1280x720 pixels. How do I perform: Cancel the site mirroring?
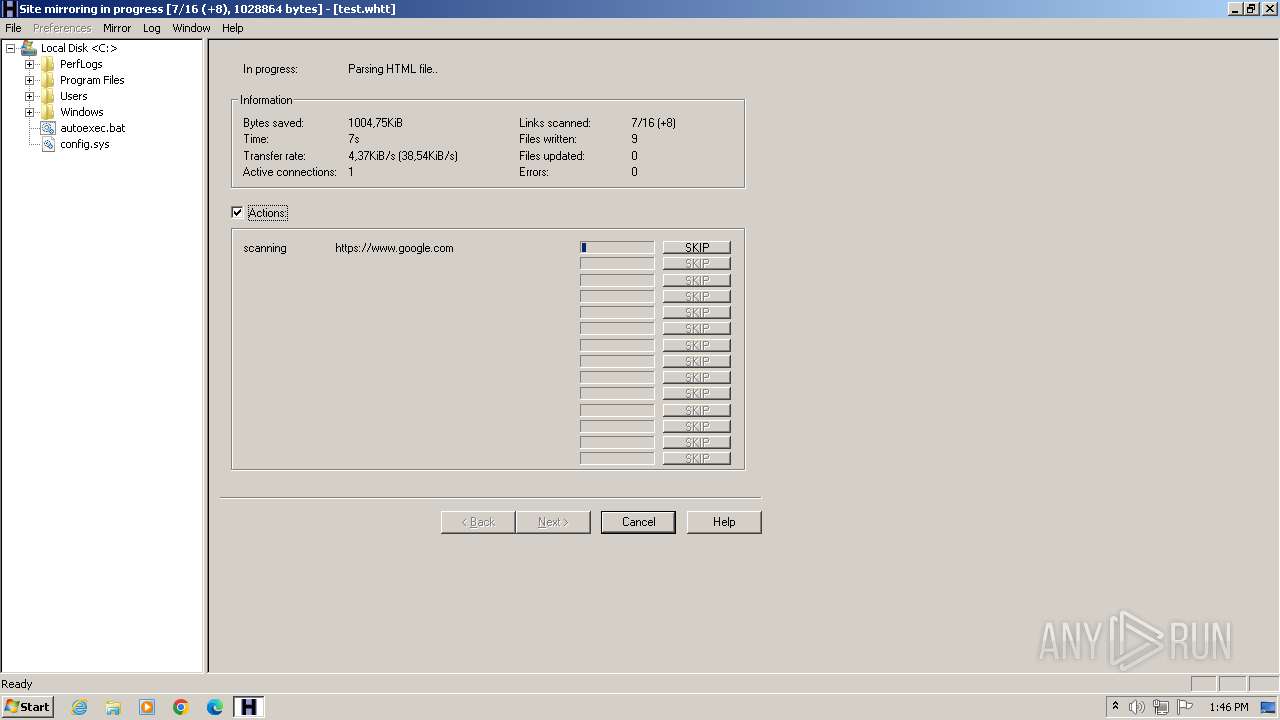click(x=638, y=522)
